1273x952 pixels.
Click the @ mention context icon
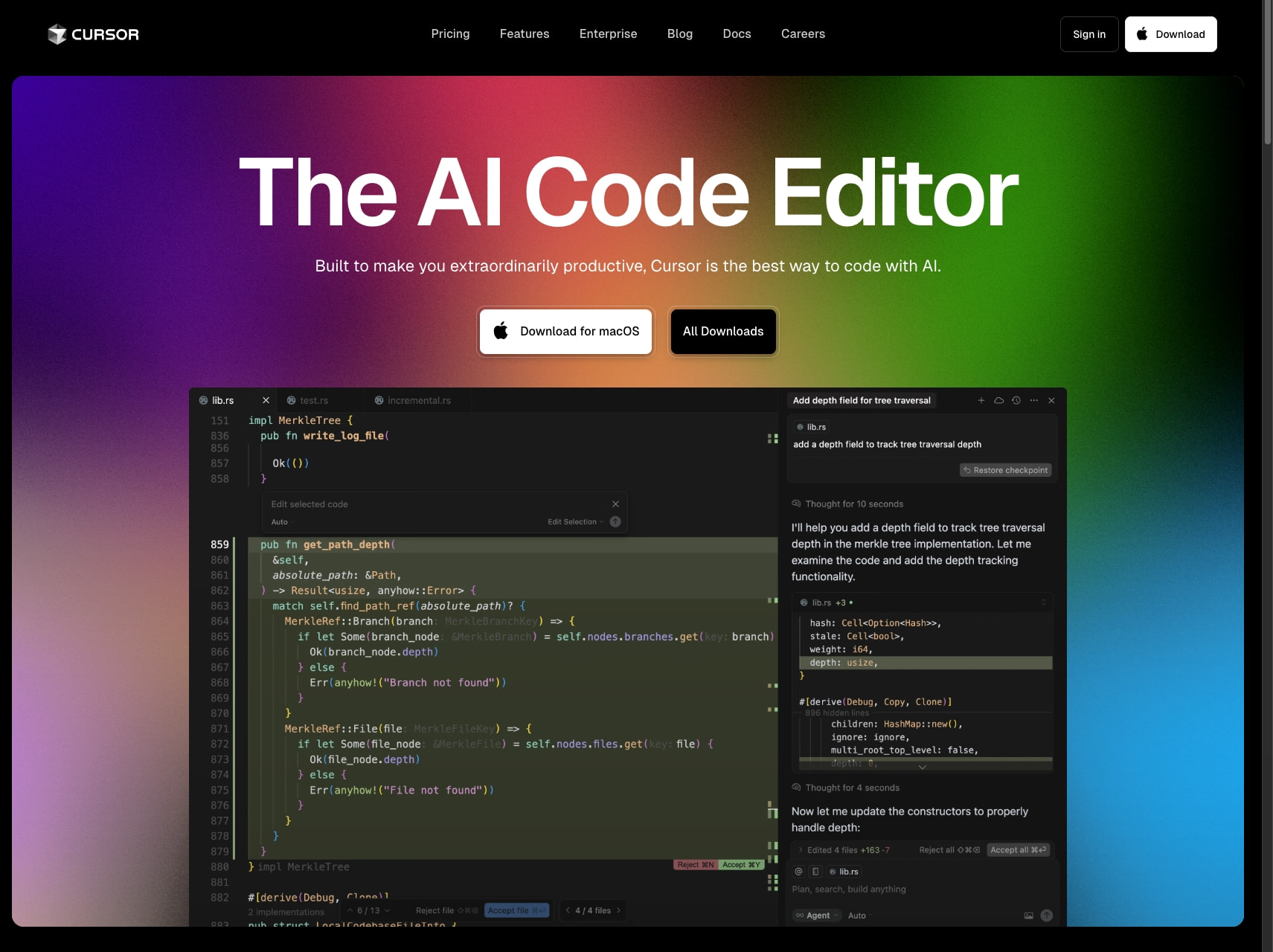point(799,872)
